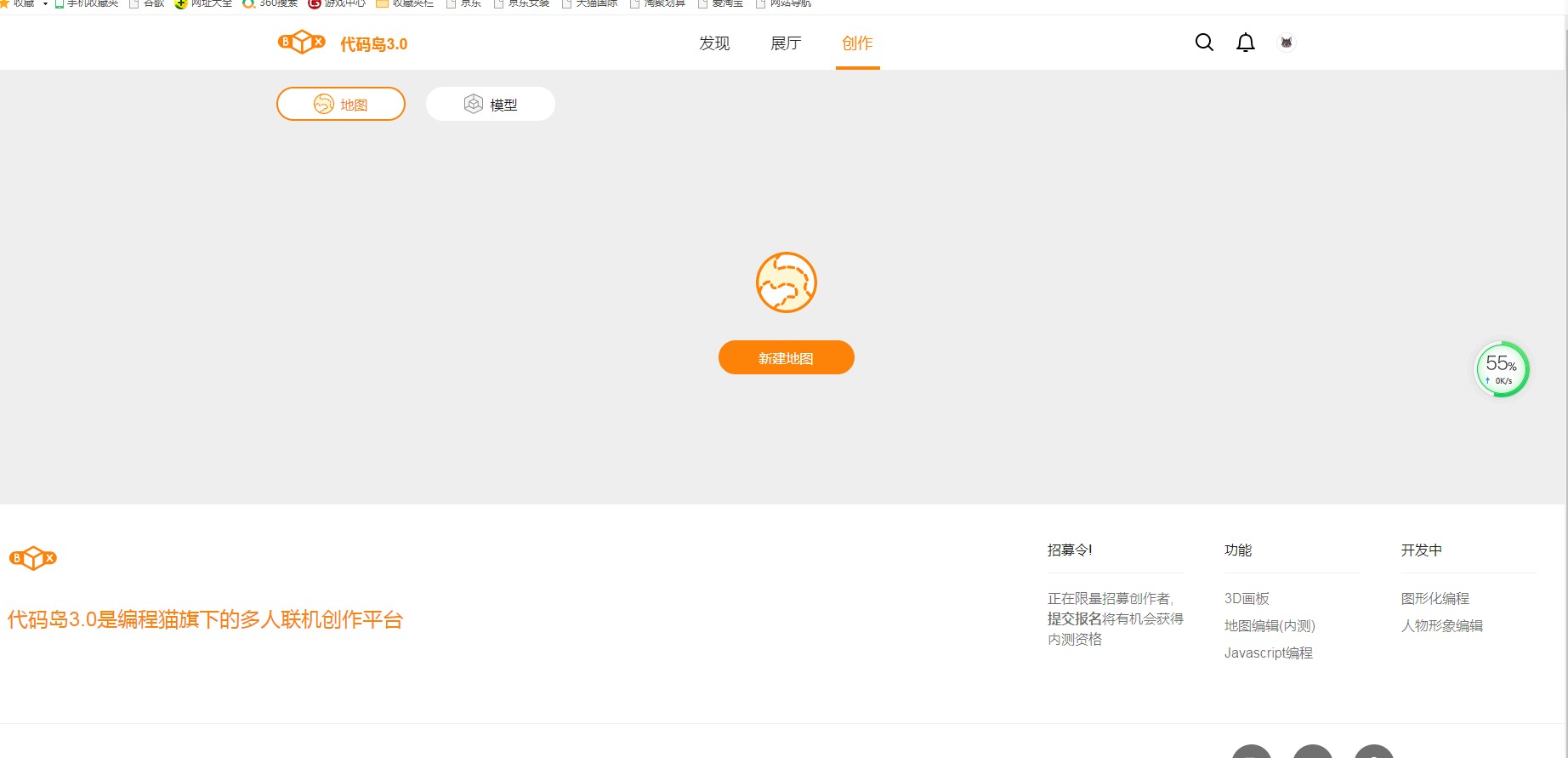The image size is (1568, 758).
Task: Switch to the 模型 category
Action: [x=491, y=104]
